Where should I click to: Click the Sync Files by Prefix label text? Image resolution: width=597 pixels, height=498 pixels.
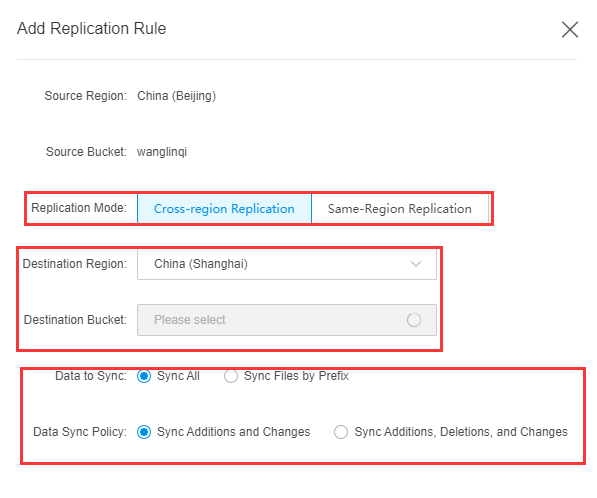(x=296, y=376)
